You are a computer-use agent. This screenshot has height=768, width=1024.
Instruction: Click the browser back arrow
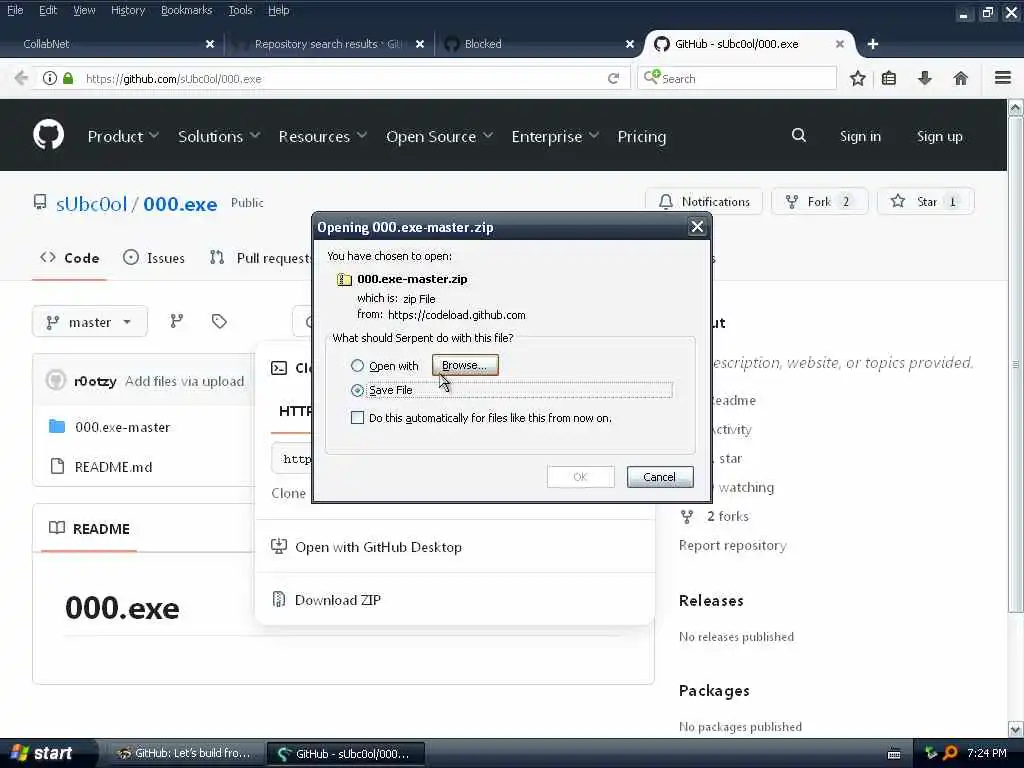coord(21,78)
